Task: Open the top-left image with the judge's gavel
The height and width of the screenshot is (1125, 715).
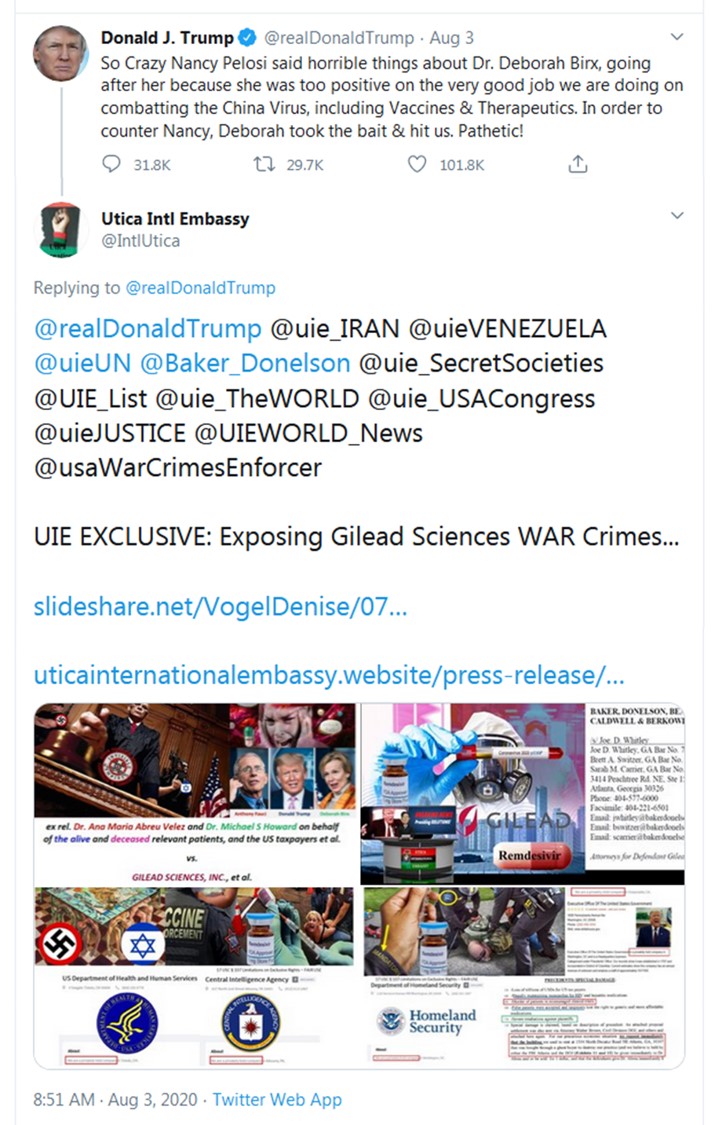Action: point(194,794)
